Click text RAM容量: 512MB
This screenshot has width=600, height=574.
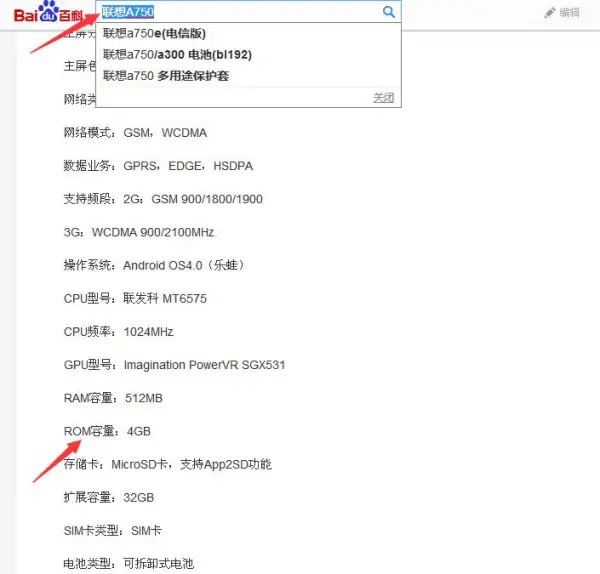[113, 398]
